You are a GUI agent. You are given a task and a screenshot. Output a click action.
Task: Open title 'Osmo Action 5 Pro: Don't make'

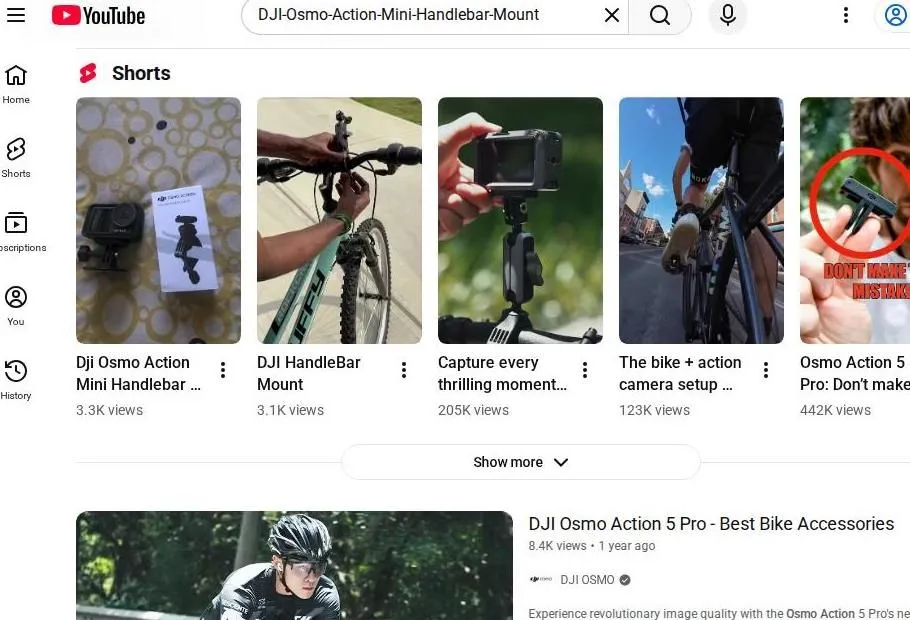(855, 373)
